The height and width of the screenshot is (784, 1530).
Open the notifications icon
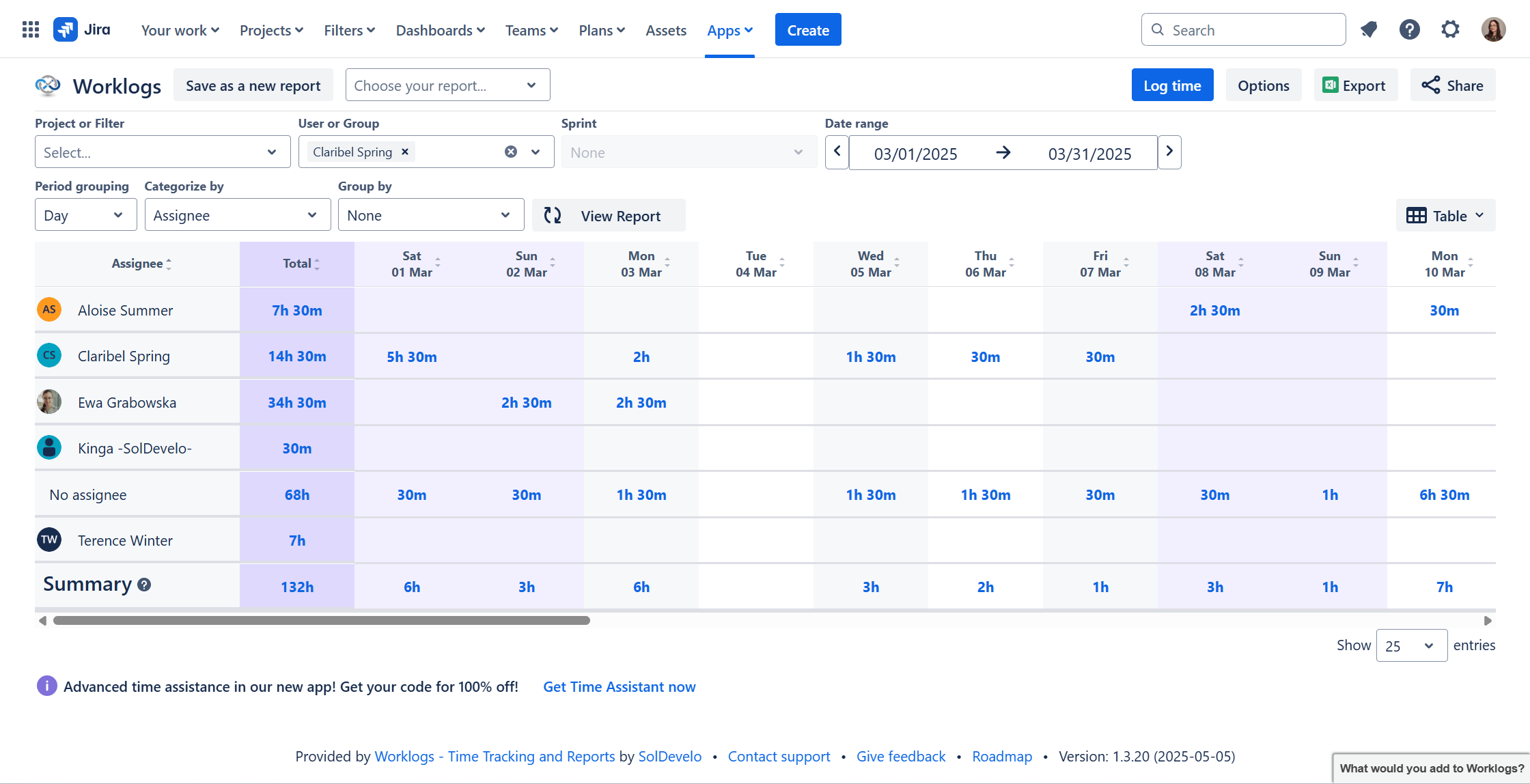coord(1369,29)
